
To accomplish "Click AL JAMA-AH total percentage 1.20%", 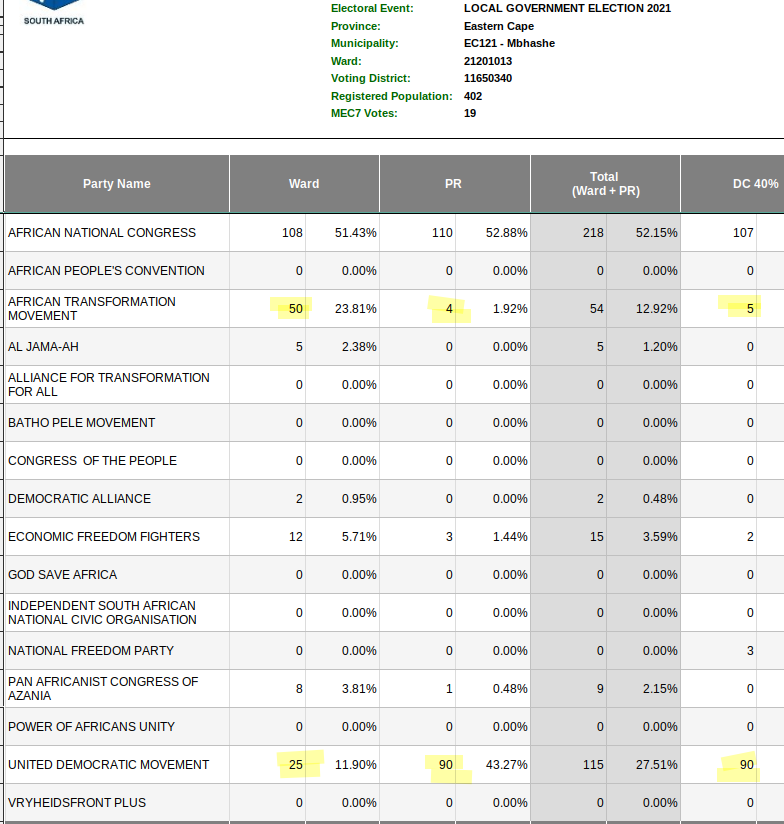I will pos(661,347).
